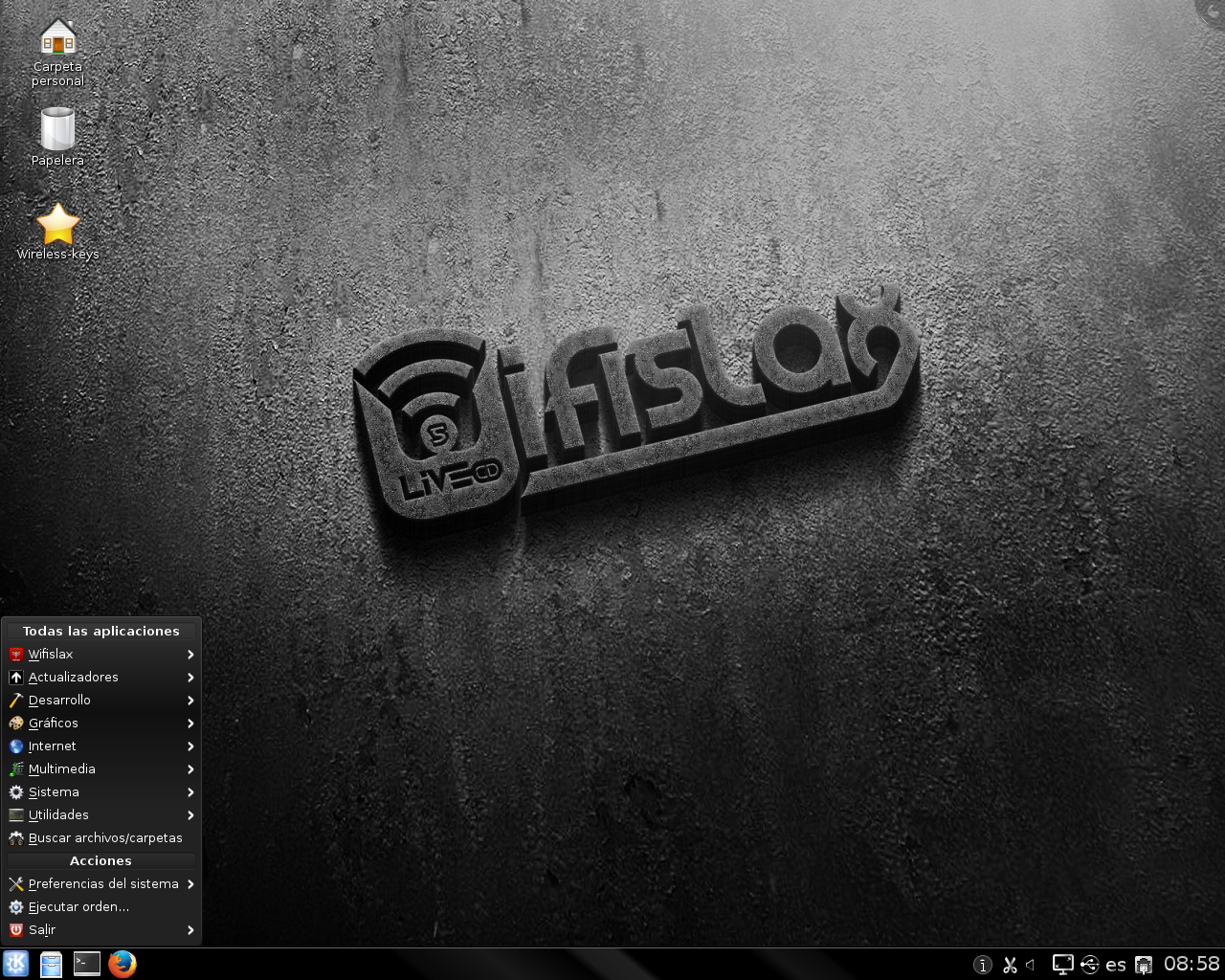
Task: Launch Firefox from the taskbar
Action: click(x=122, y=964)
